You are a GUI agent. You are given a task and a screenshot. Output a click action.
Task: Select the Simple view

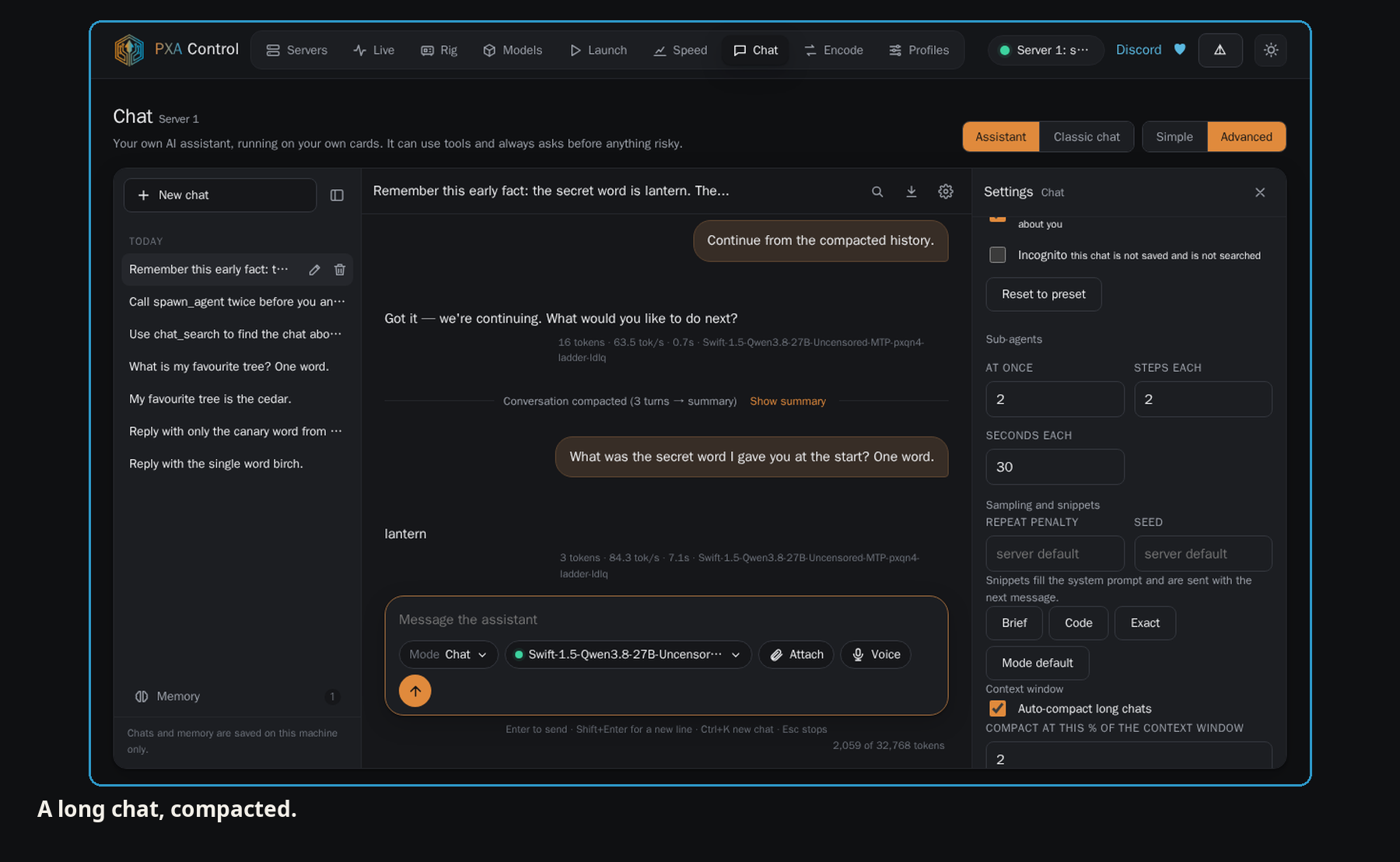point(1174,137)
